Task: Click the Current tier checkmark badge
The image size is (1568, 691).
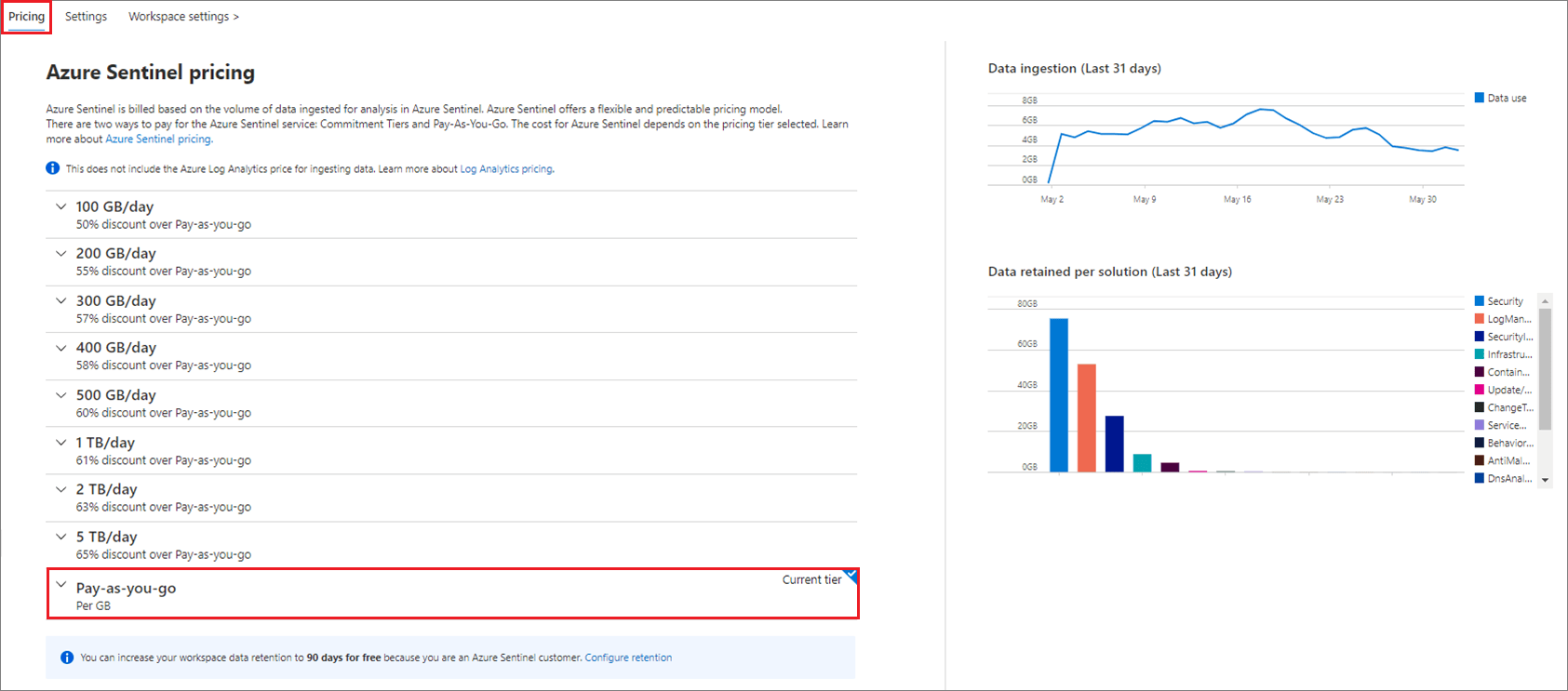Action: [851, 577]
